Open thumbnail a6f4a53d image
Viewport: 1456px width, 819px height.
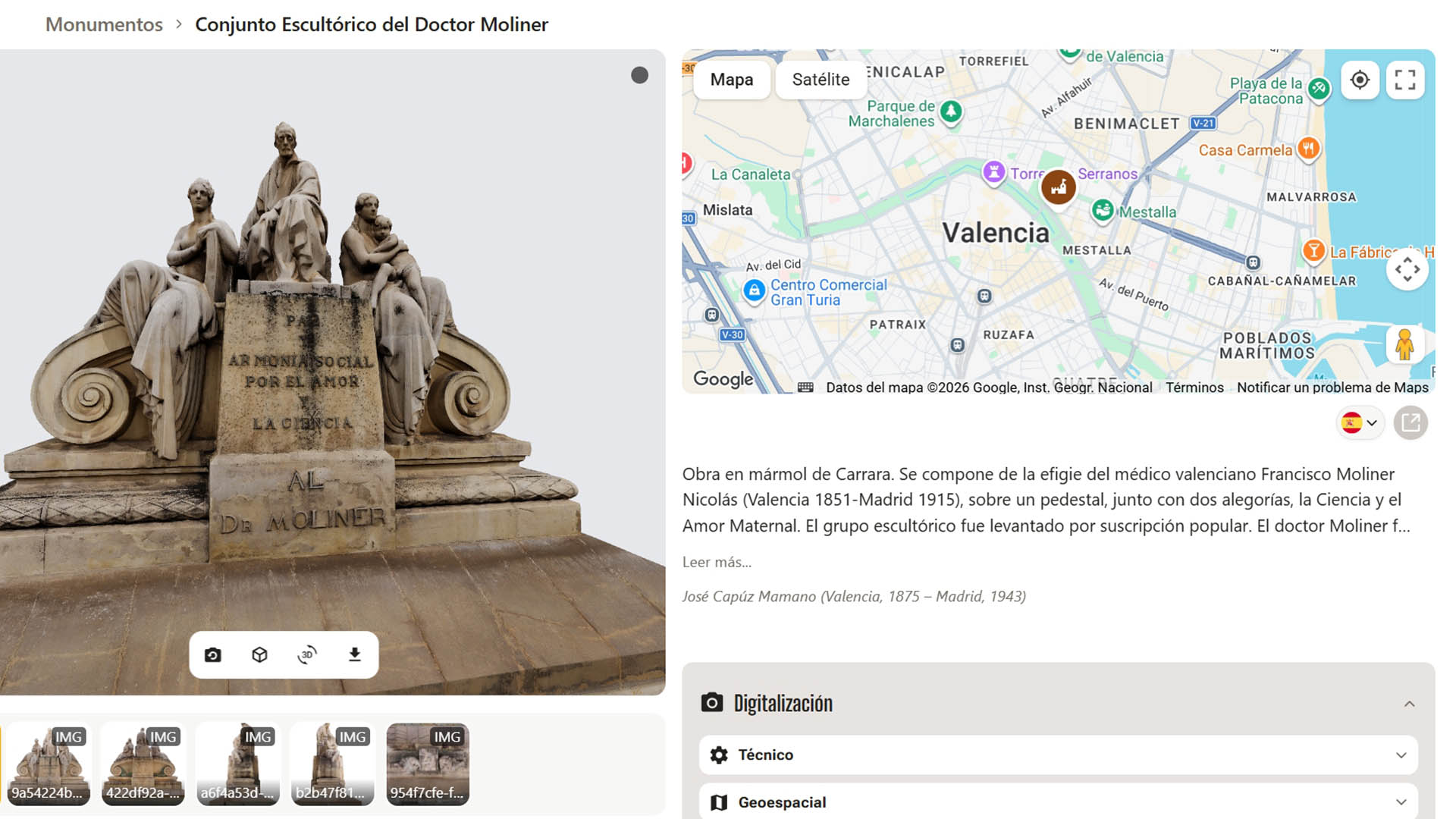pos(238,764)
